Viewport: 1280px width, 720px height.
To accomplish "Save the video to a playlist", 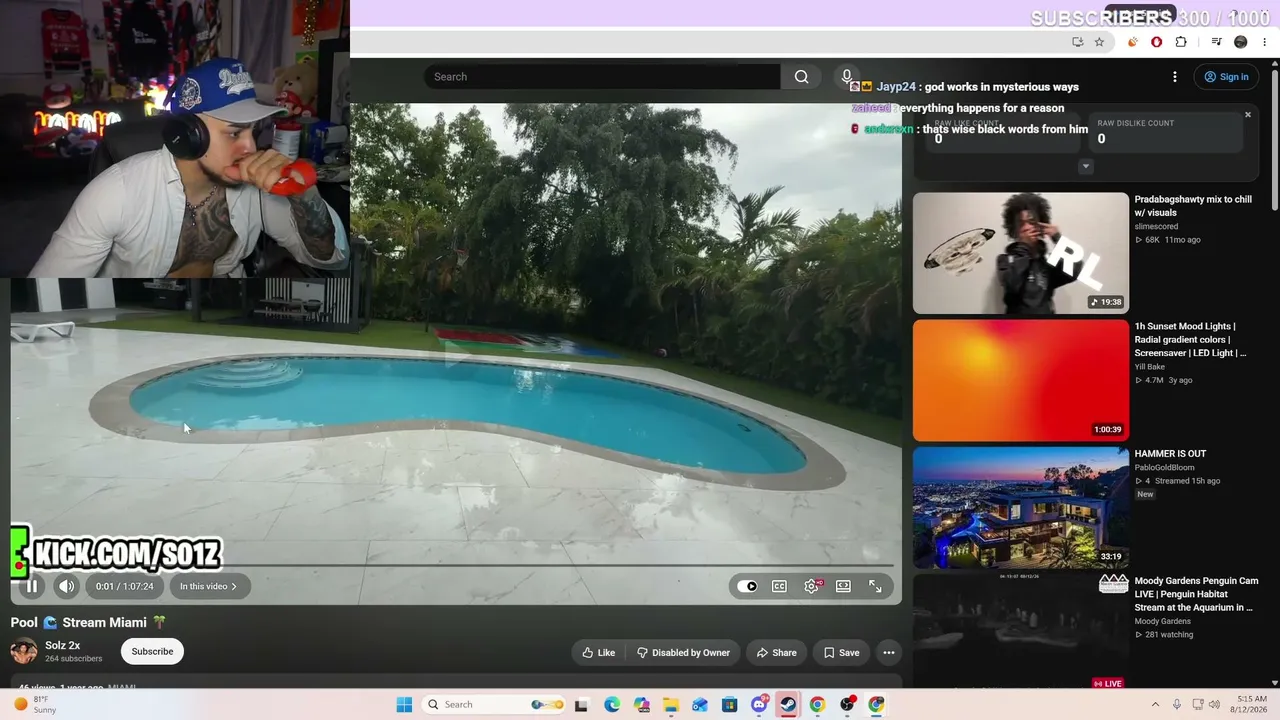I will (841, 653).
